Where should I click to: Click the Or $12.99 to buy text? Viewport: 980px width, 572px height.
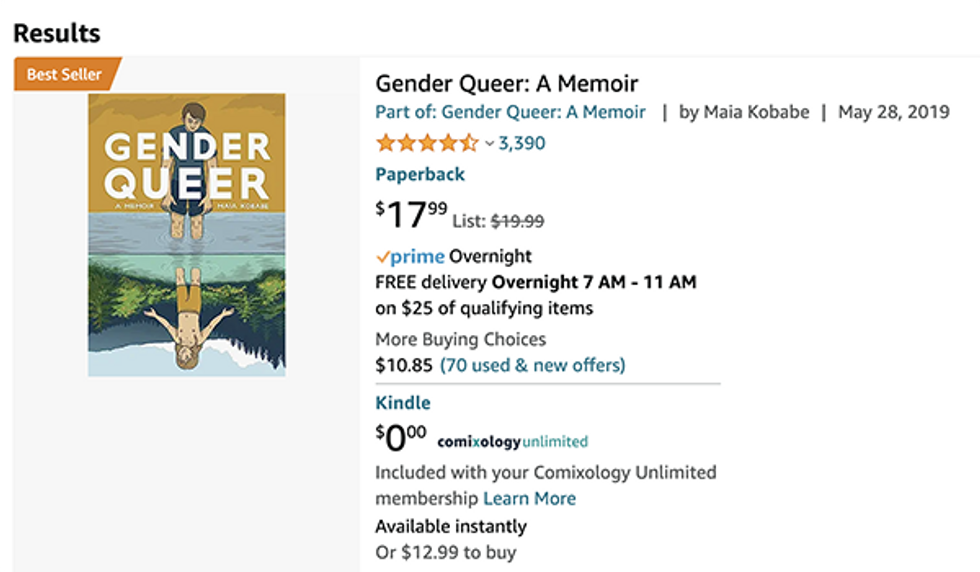(446, 553)
